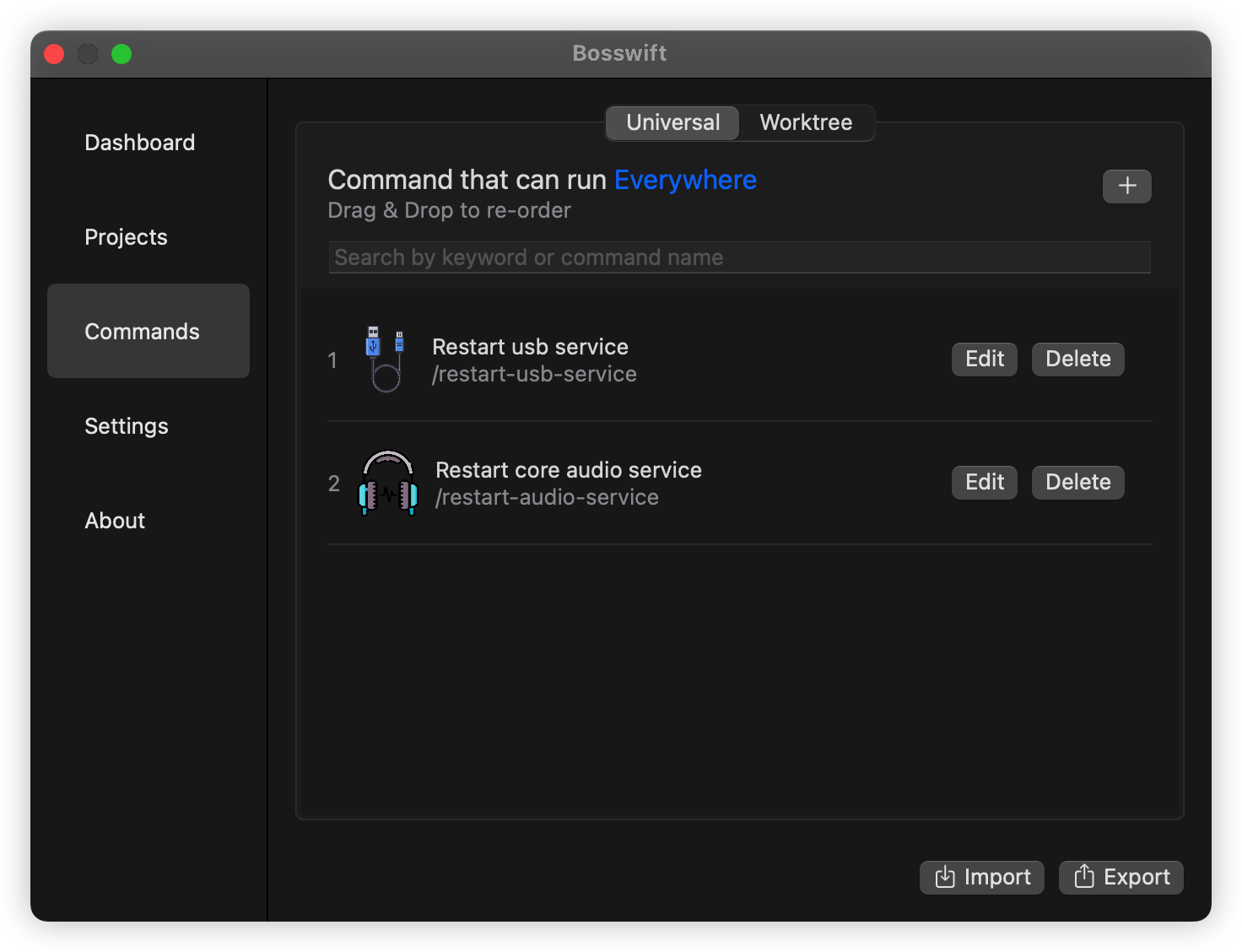This screenshot has height=952, width=1242.
Task: Zoom the window with the green button
Action: tap(121, 54)
